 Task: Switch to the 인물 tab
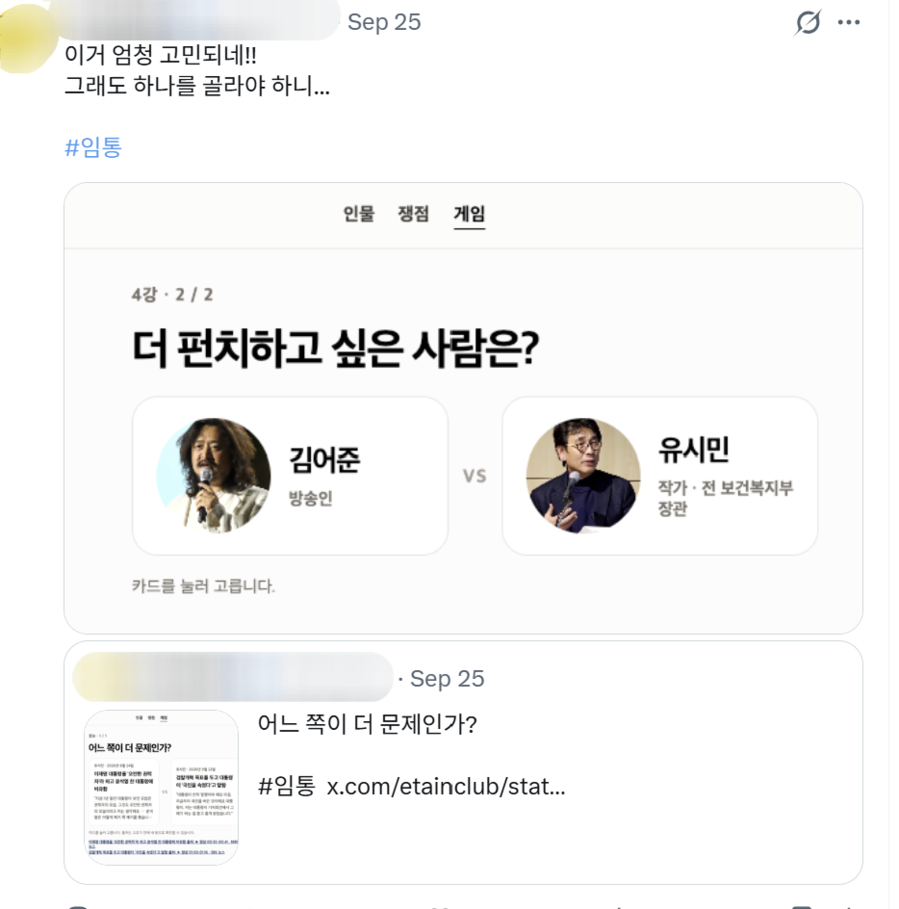tap(359, 214)
